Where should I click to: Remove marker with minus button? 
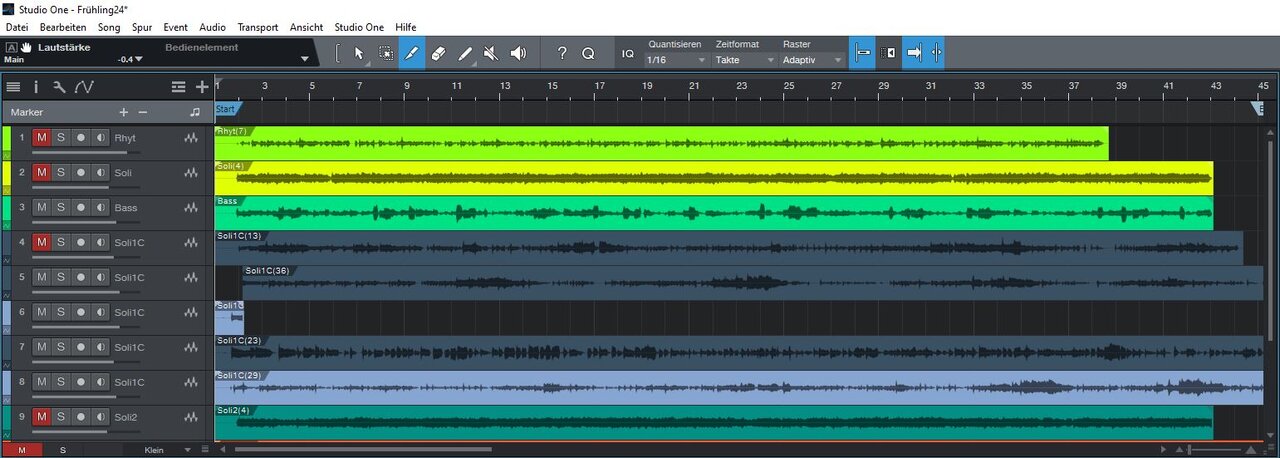(x=143, y=112)
